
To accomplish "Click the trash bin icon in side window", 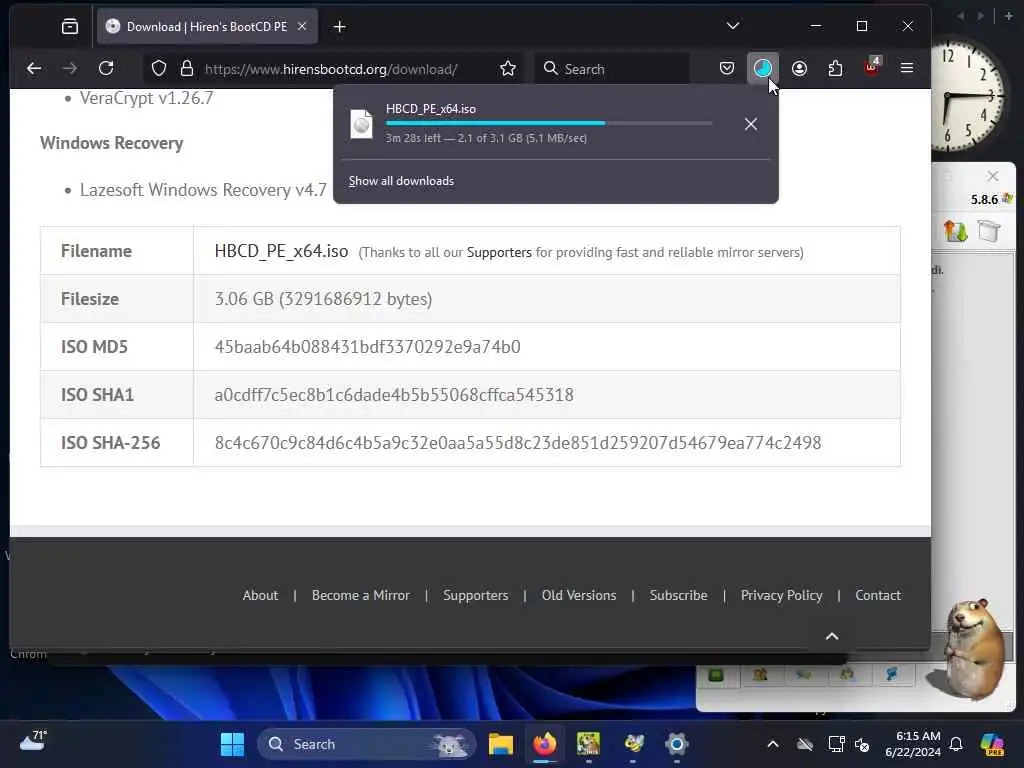I will click(988, 231).
